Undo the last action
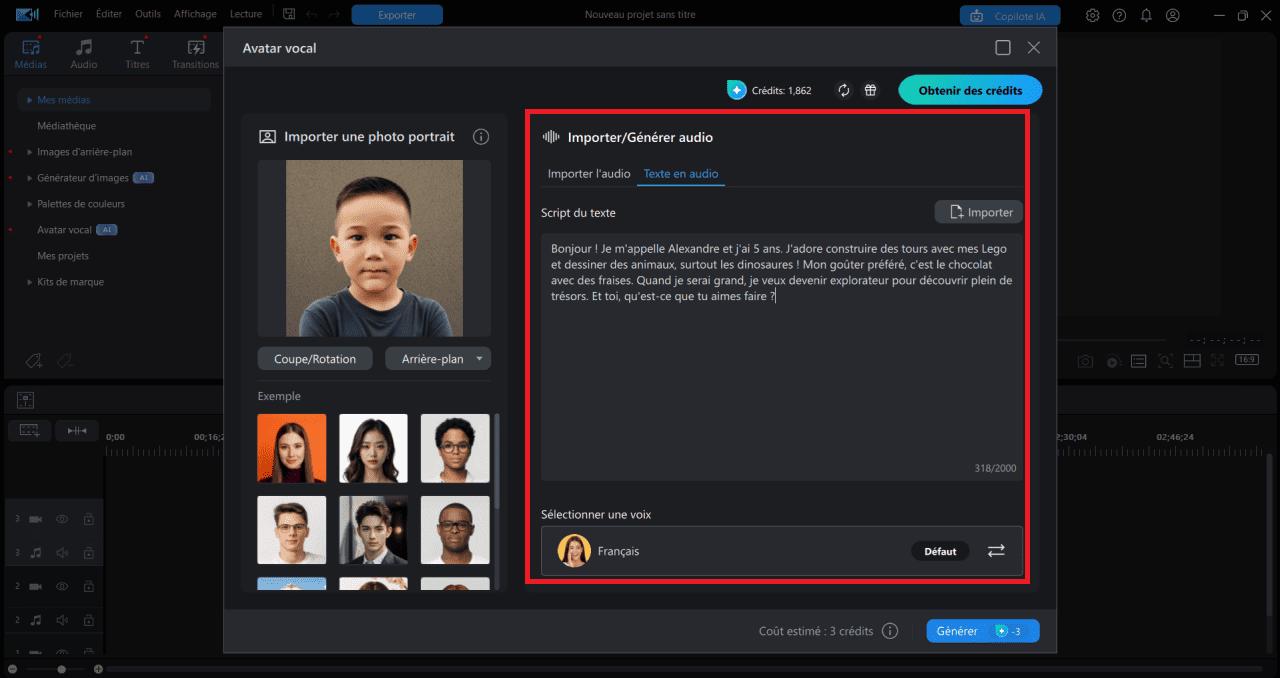1280x678 pixels. pos(311,14)
